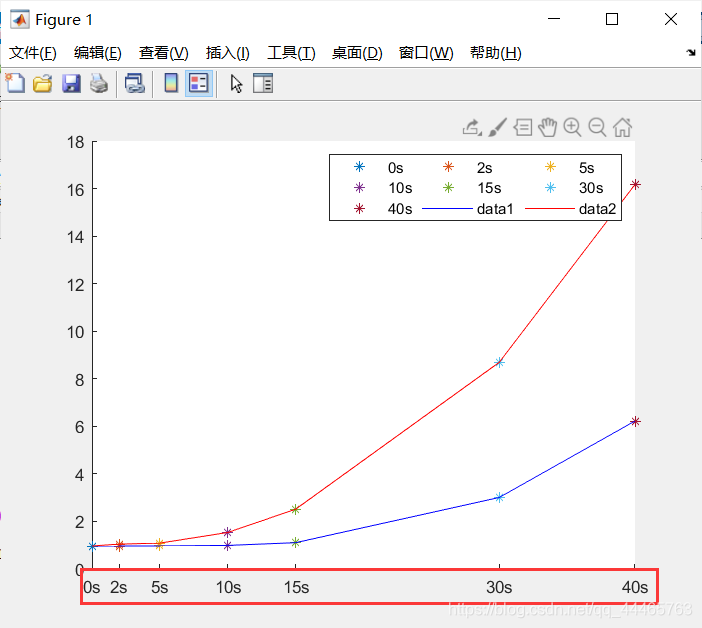Open the 编辑(E) menu
Viewport: 702px width, 628px height.
pos(98,53)
